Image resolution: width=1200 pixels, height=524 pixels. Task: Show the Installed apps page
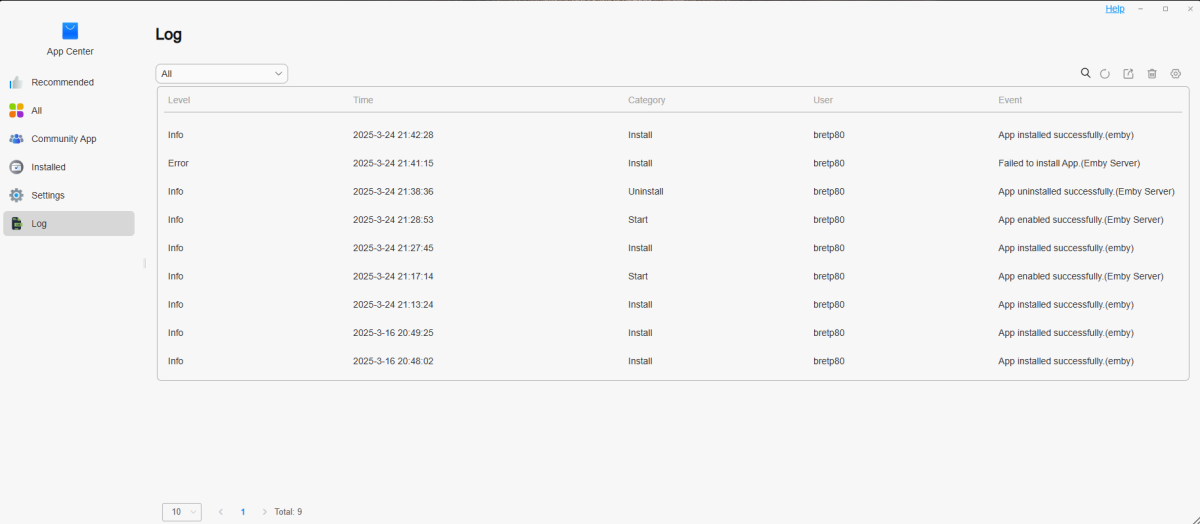(x=69, y=167)
